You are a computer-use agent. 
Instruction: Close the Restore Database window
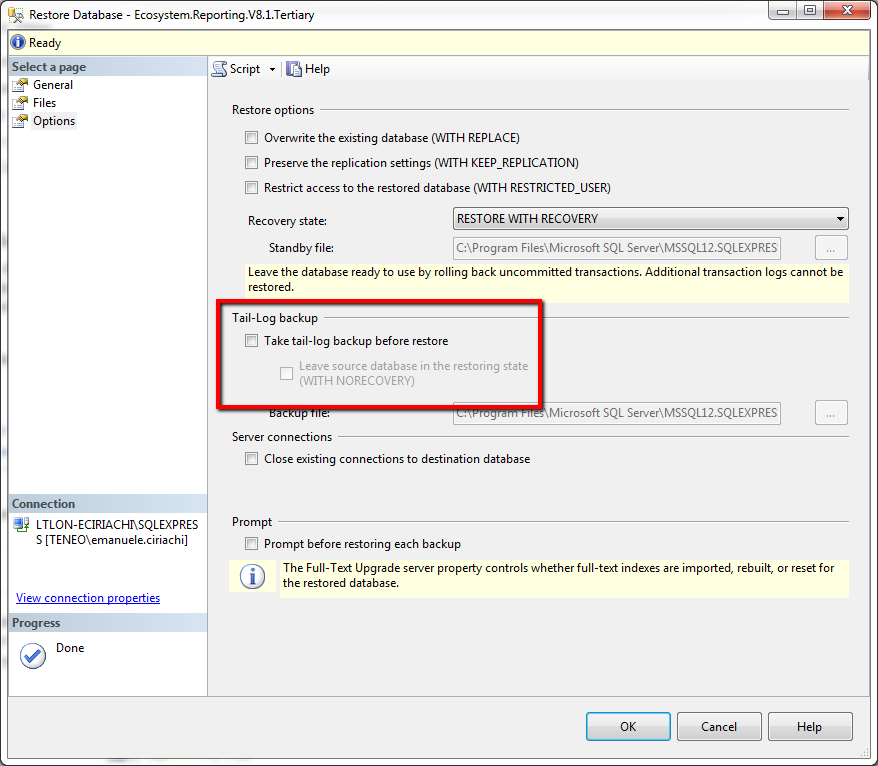(x=847, y=10)
